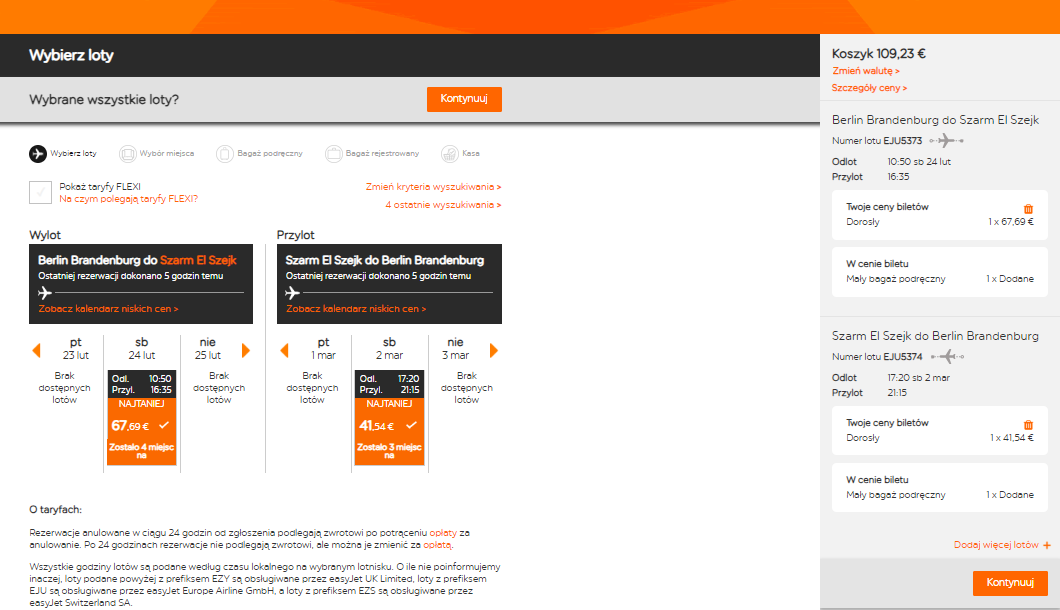Show later outbound dates with right arrow
This screenshot has height=610, width=1060.
[x=246, y=350]
